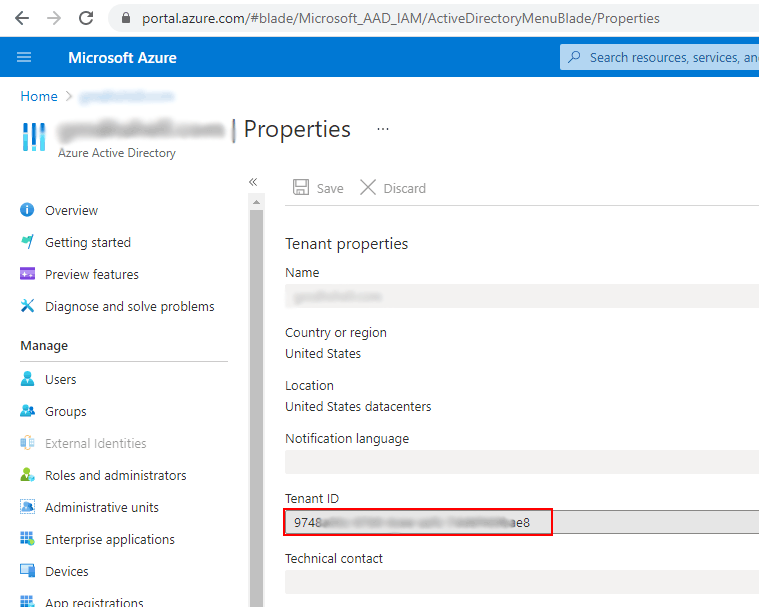Click the Diagnose and solve problems wrench icon
This screenshot has width=759, height=607.
coord(27,307)
